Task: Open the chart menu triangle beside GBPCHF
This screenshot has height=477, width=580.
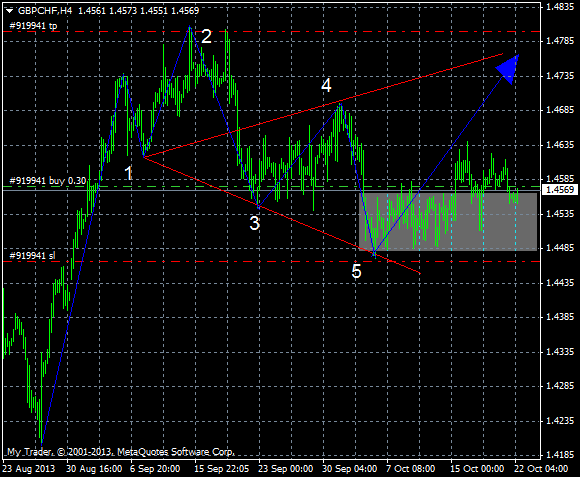Action: [10, 11]
